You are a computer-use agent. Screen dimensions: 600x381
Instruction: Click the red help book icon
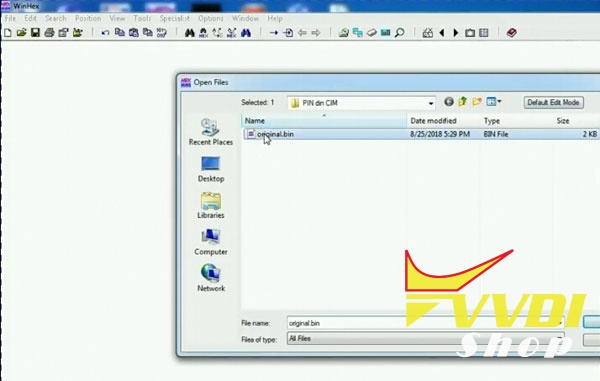512,33
